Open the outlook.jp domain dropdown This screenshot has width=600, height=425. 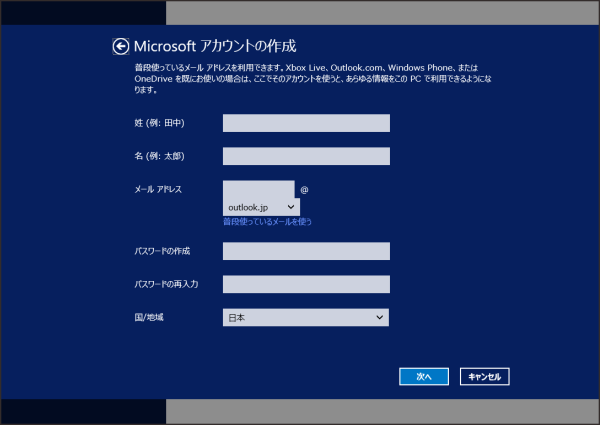tap(261, 207)
